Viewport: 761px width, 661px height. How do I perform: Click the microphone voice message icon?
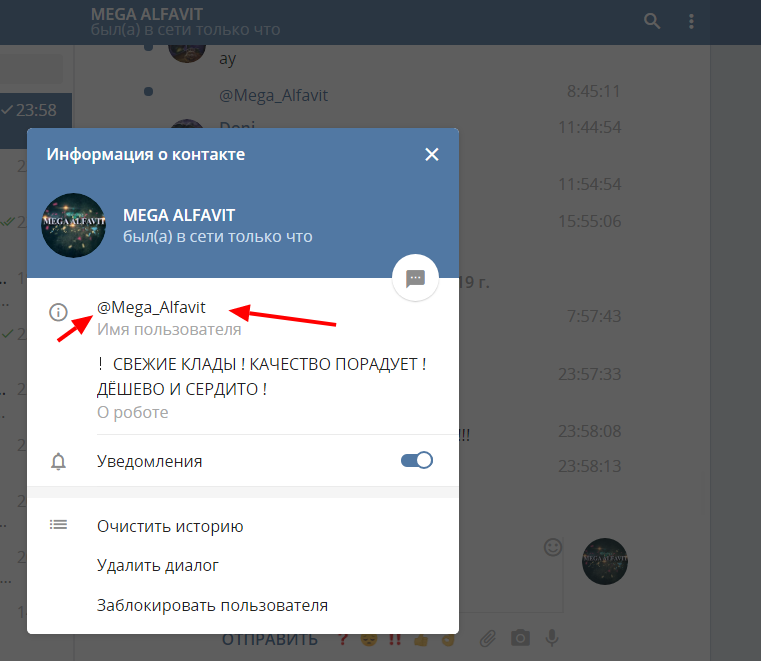[x=552, y=638]
